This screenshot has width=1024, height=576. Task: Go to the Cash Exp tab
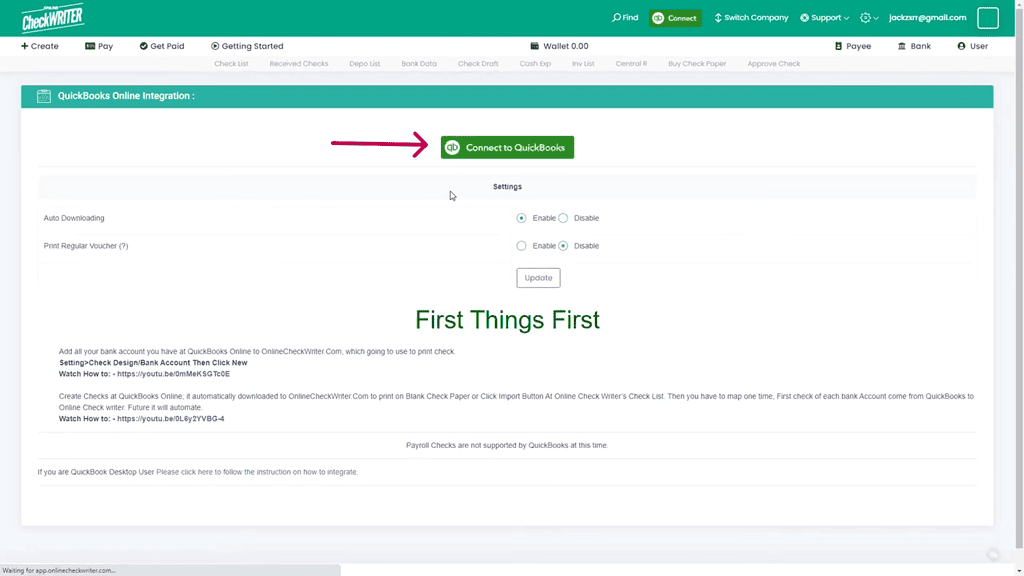535,63
